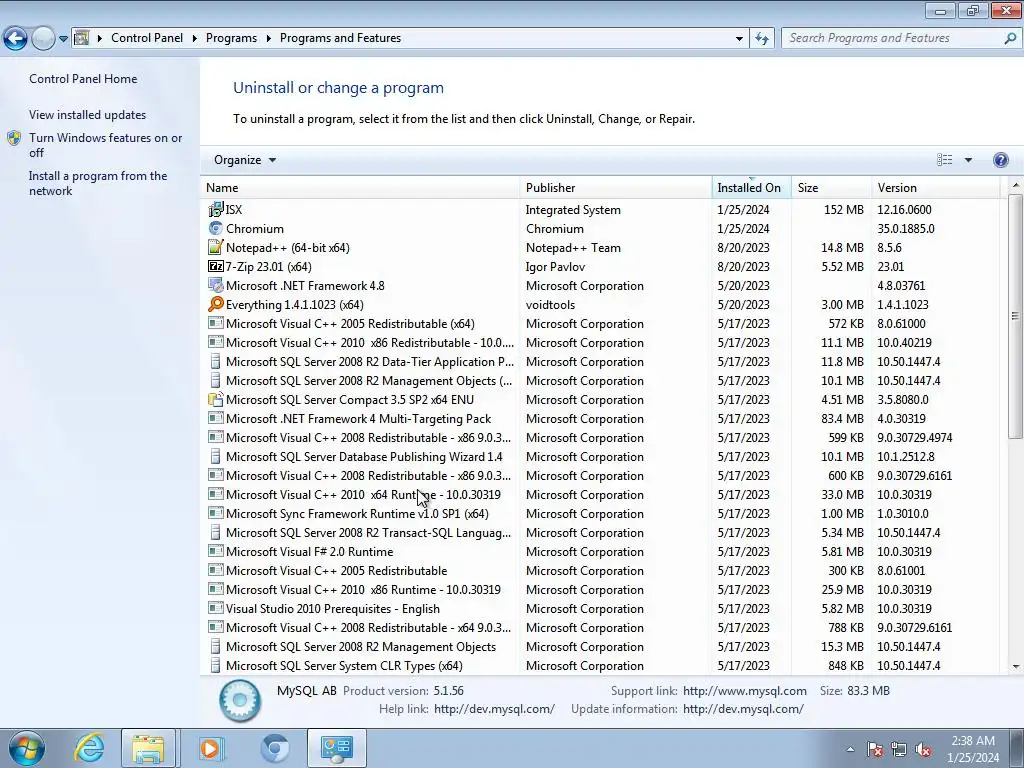Click the list scrollbar down arrow
The height and width of the screenshot is (768, 1024).
(1016, 667)
